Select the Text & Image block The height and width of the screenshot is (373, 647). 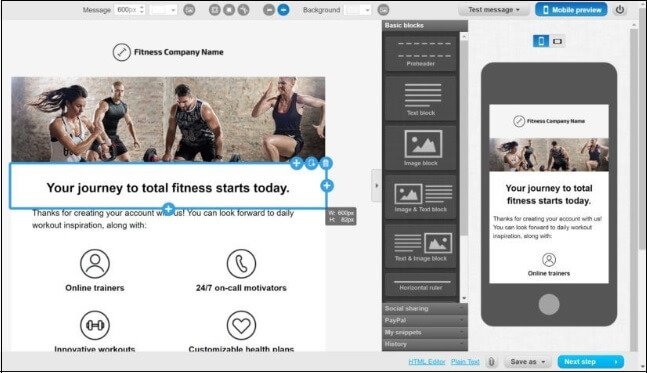(x=421, y=246)
